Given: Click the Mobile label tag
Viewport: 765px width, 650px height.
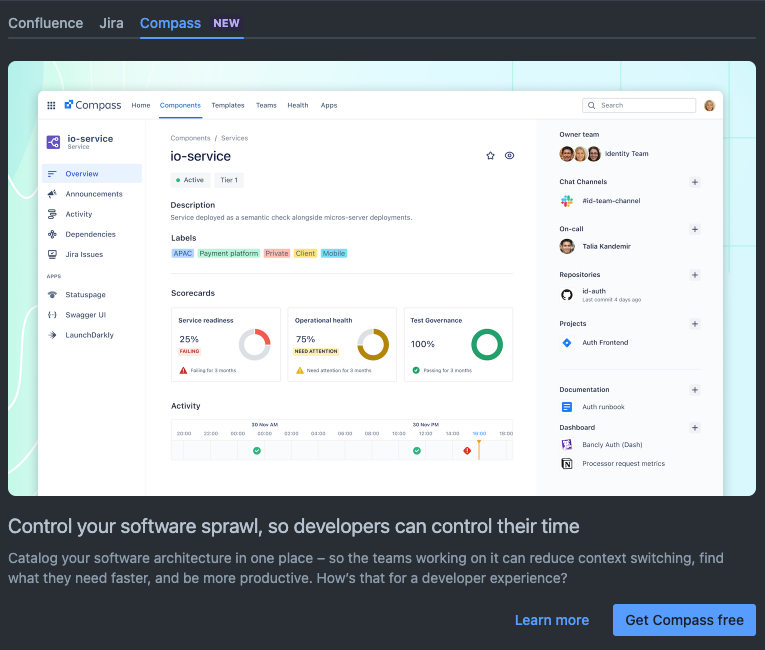Looking at the screenshot, I should pyautogui.click(x=334, y=253).
